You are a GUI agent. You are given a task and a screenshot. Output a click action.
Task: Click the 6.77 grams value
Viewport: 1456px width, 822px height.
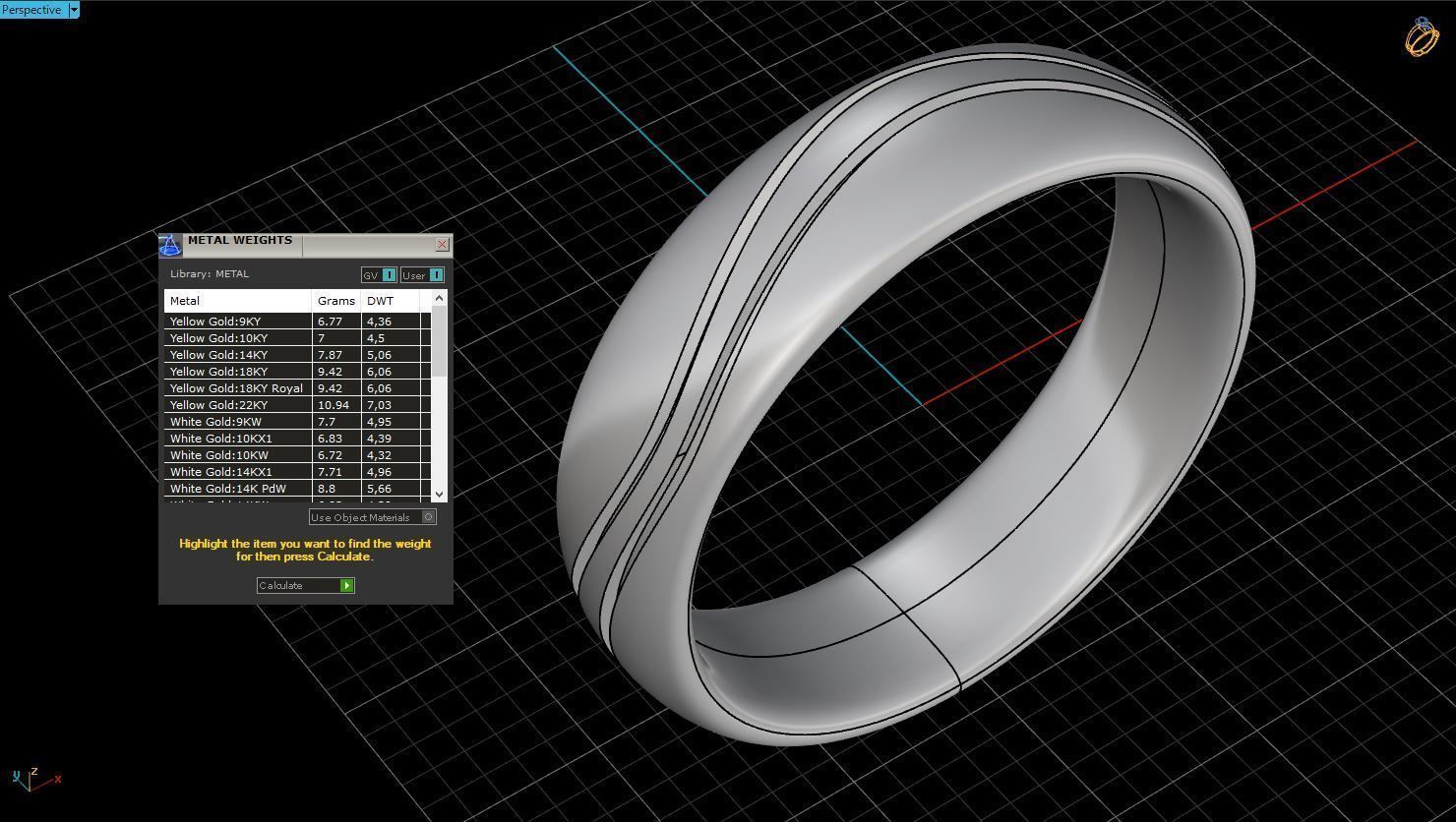click(330, 322)
